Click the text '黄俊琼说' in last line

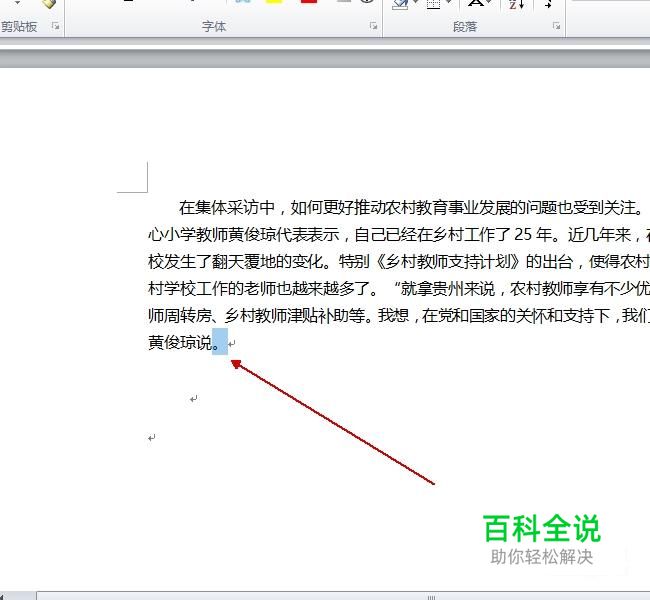[180, 343]
